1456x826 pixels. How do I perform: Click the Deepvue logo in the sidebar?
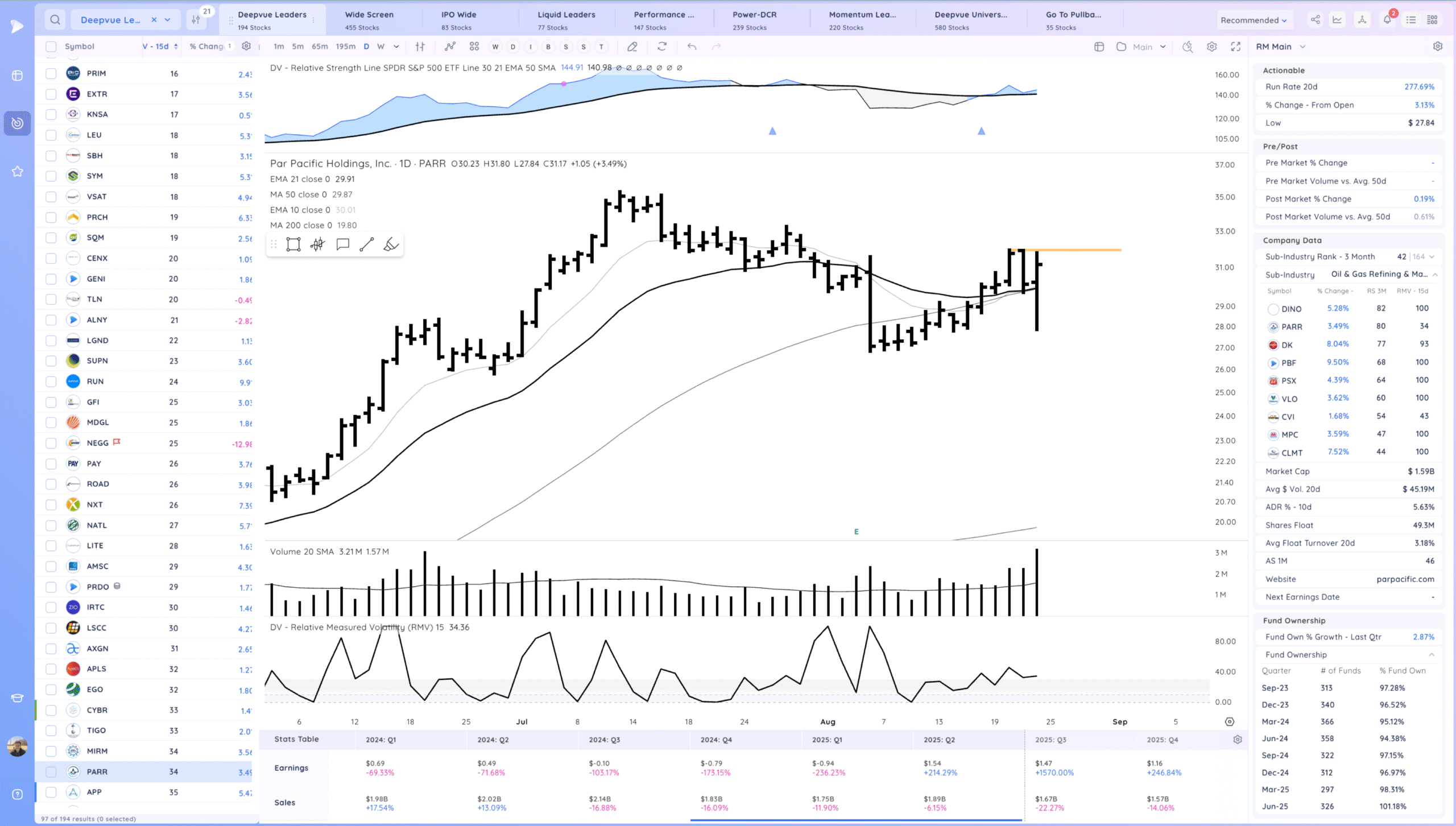(17, 26)
